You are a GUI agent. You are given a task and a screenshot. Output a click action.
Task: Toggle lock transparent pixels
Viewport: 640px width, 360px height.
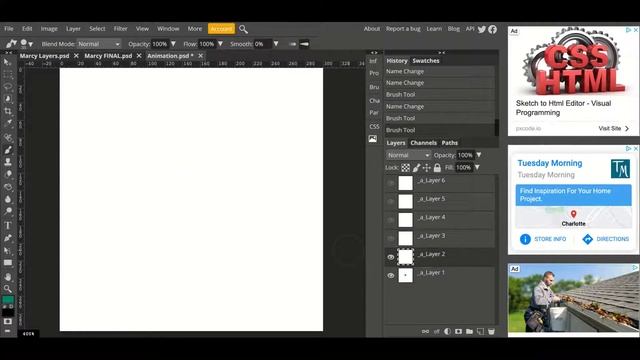[x=405, y=168]
